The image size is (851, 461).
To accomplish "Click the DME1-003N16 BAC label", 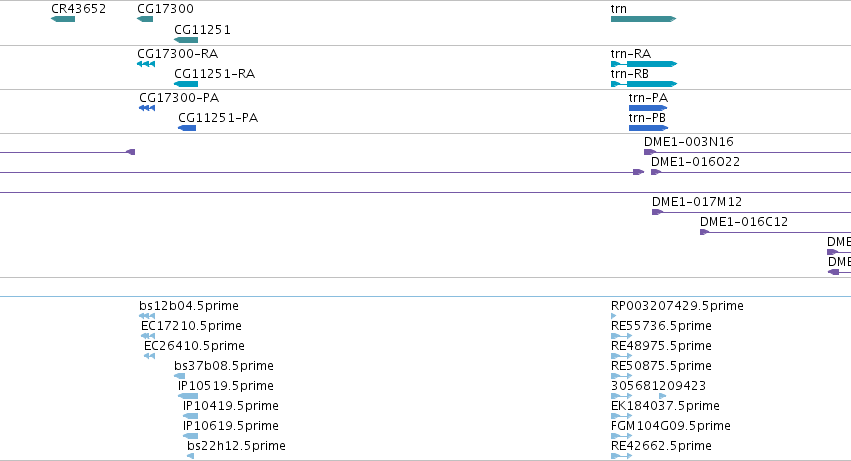I will click(689, 142).
